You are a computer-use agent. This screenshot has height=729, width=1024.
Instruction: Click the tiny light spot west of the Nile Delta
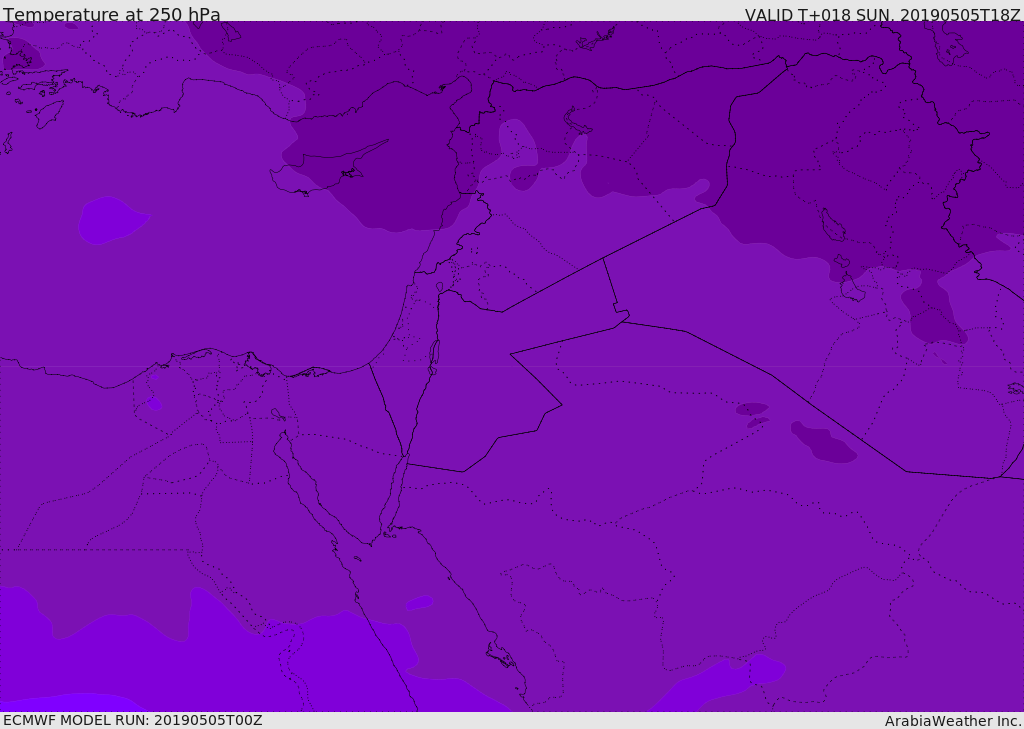[x=153, y=403]
